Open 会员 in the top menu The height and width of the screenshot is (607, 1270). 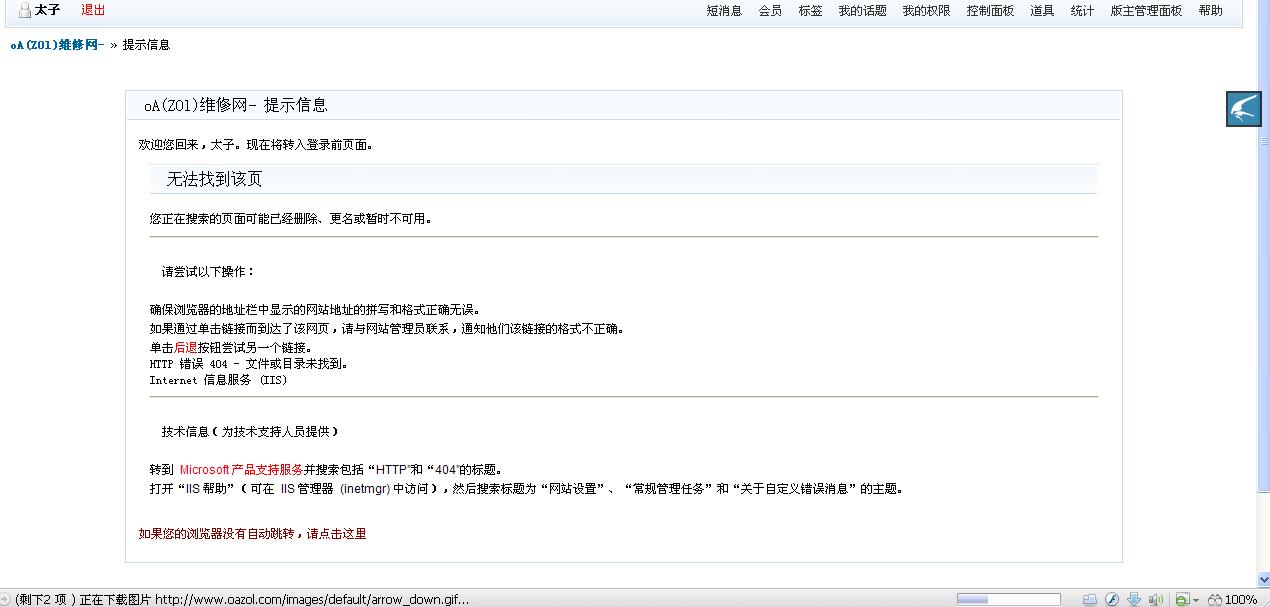tap(770, 11)
